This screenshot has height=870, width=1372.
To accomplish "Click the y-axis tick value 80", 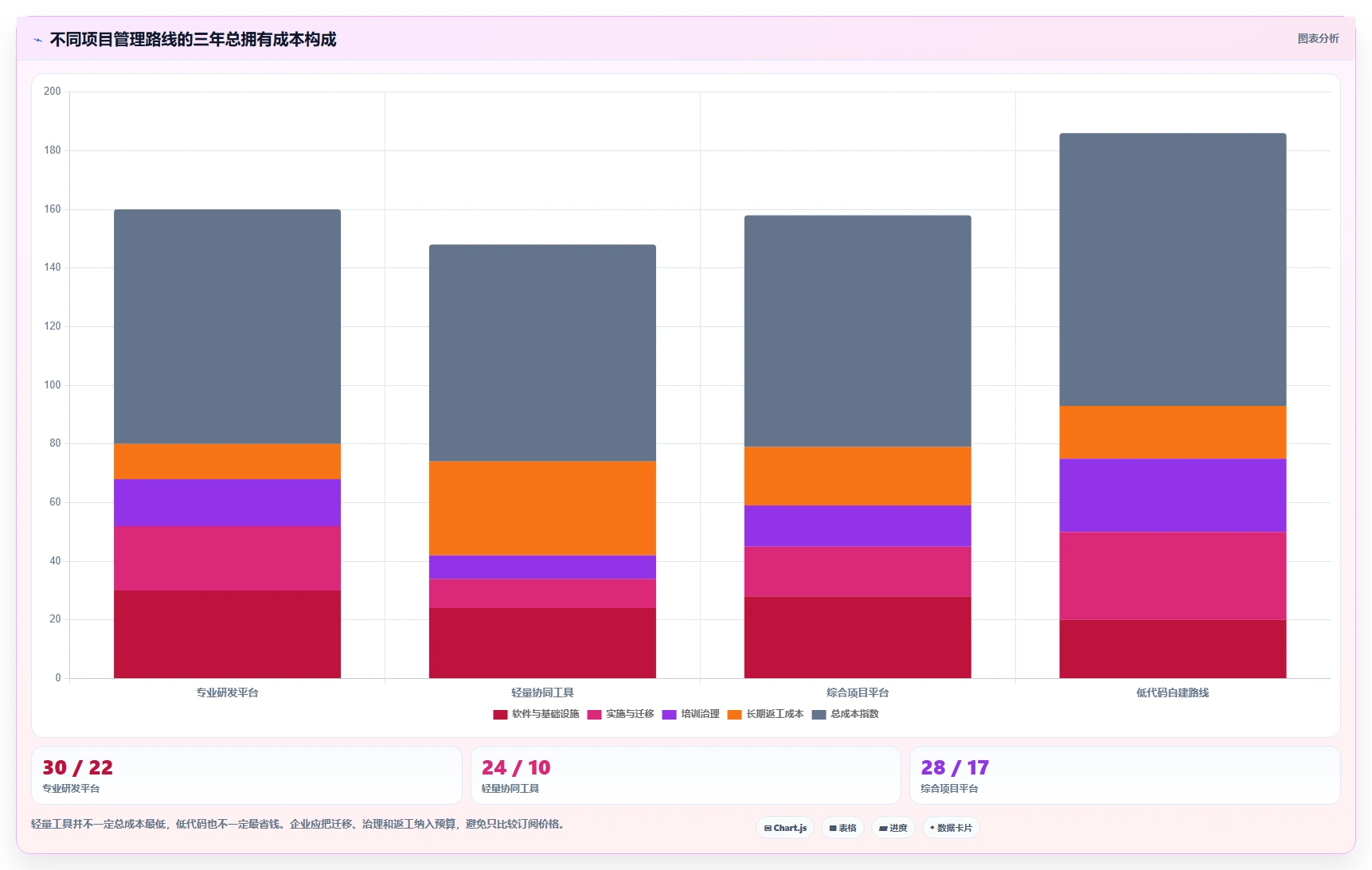I will point(55,443).
